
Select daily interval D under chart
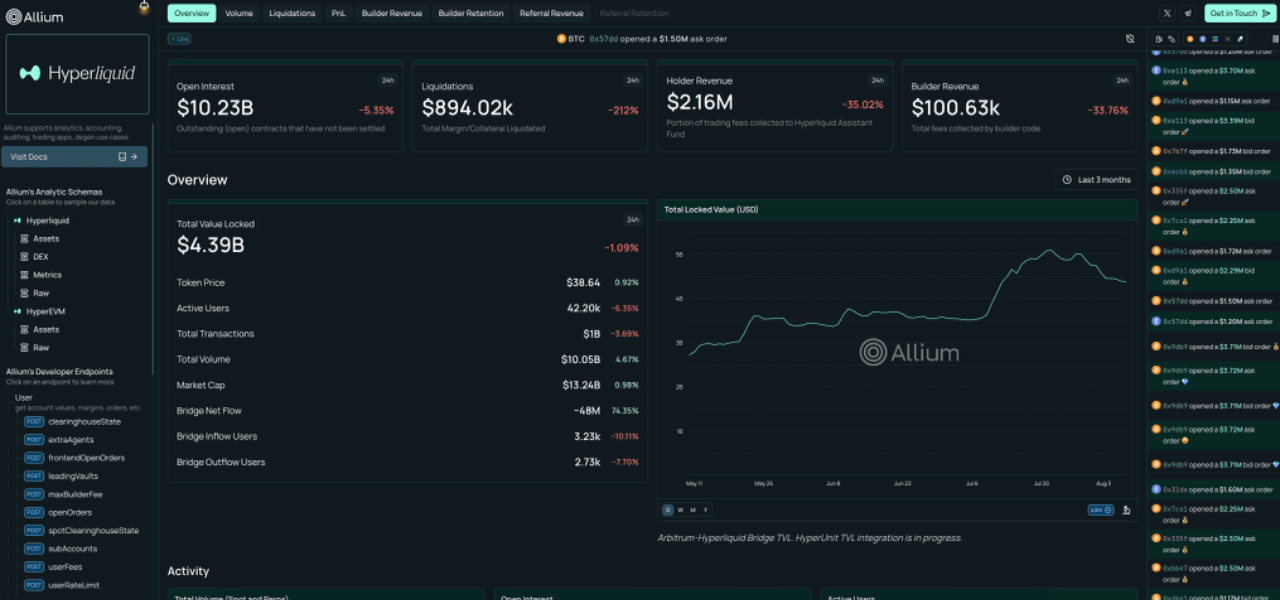point(668,510)
